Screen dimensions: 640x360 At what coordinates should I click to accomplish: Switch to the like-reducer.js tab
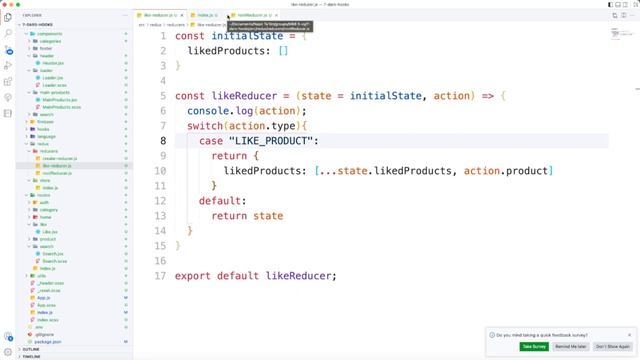pyautogui.click(x=160, y=15)
